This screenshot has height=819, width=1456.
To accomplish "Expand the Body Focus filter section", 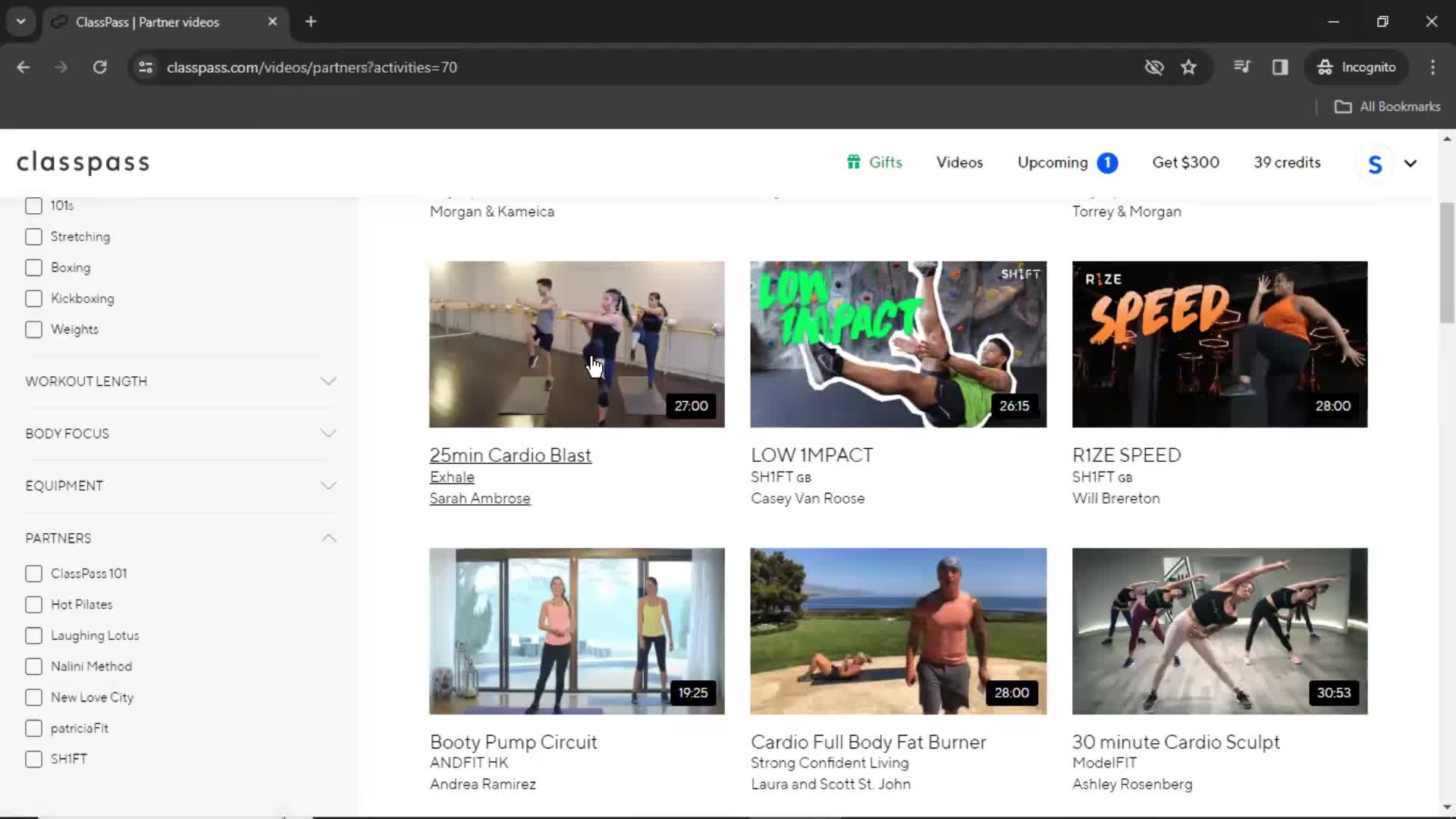I will point(180,434).
